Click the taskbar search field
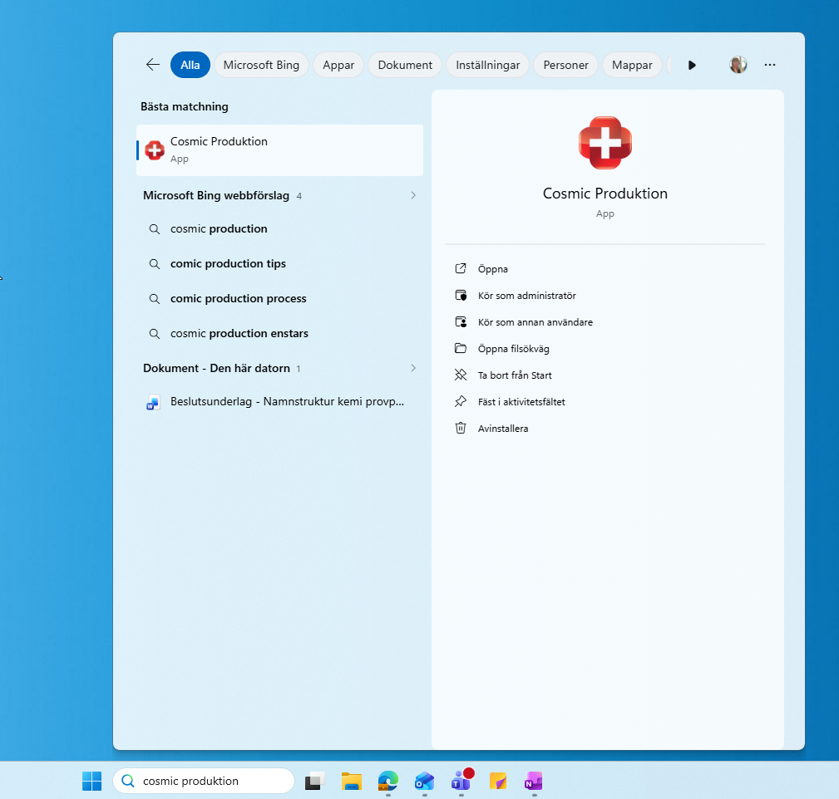The height and width of the screenshot is (799, 839). tap(203, 781)
